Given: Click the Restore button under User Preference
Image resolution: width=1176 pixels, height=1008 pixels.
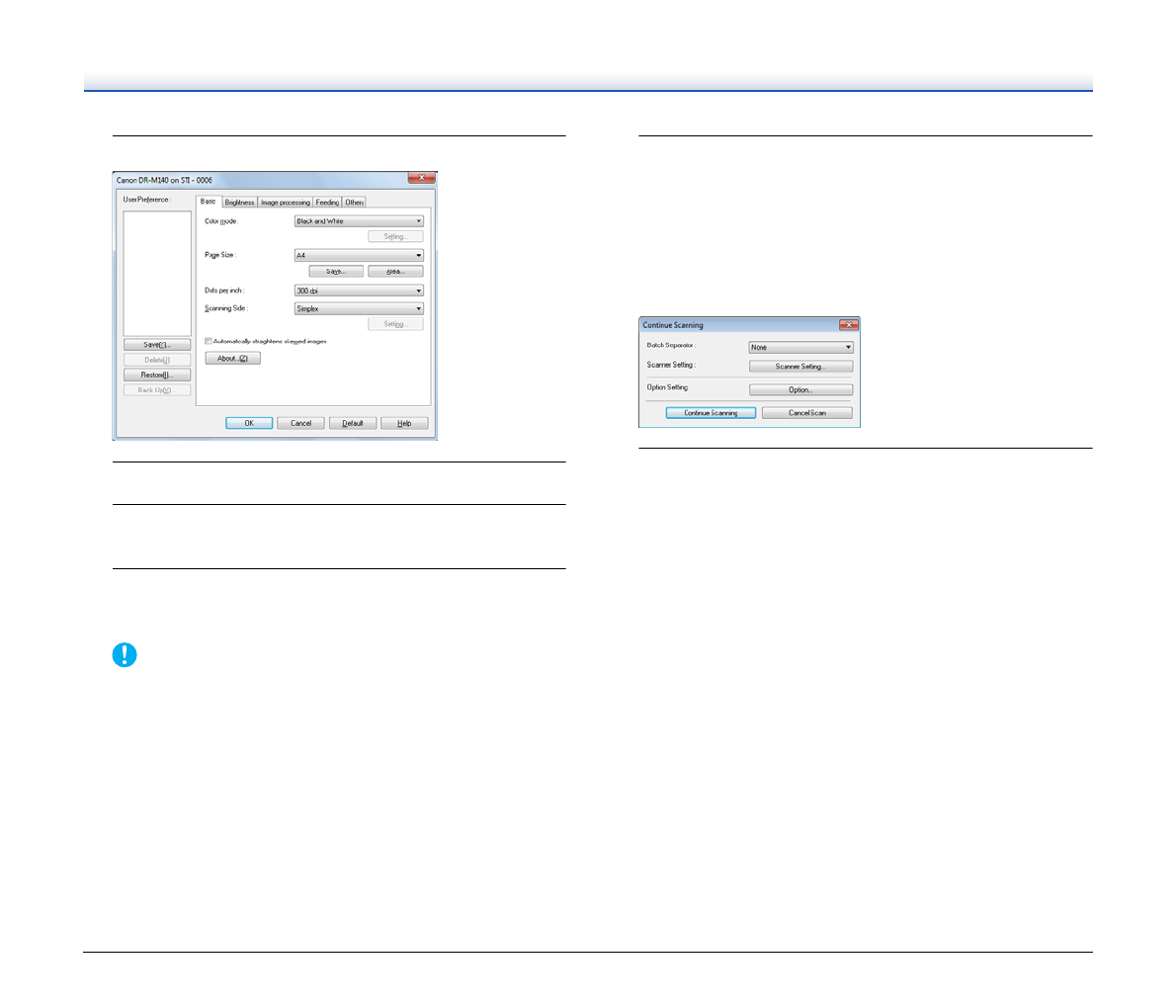Looking at the screenshot, I should pyautogui.click(x=157, y=376).
